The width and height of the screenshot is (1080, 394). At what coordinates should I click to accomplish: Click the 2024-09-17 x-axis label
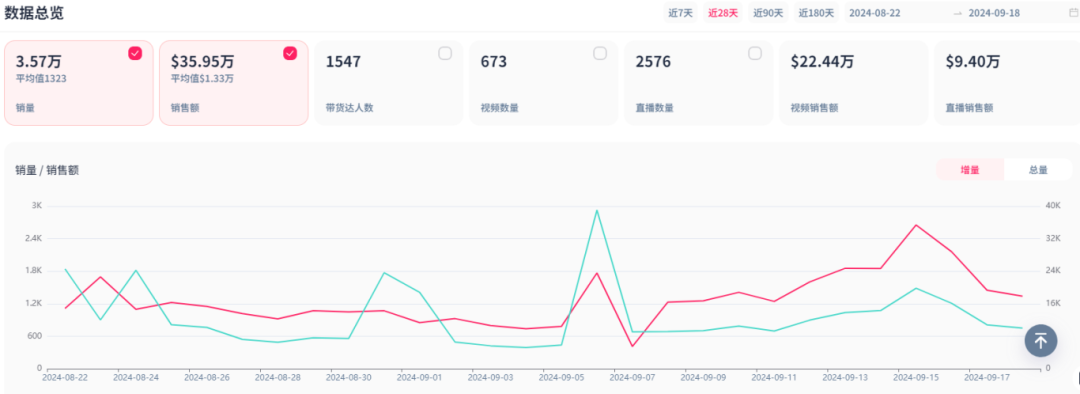point(987,377)
